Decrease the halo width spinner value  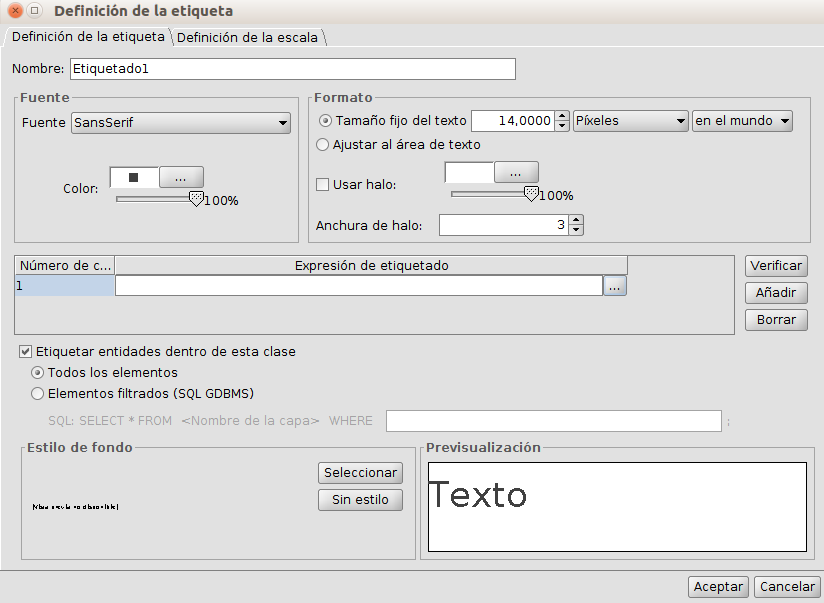pyautogui.click(x=576, y=230)
